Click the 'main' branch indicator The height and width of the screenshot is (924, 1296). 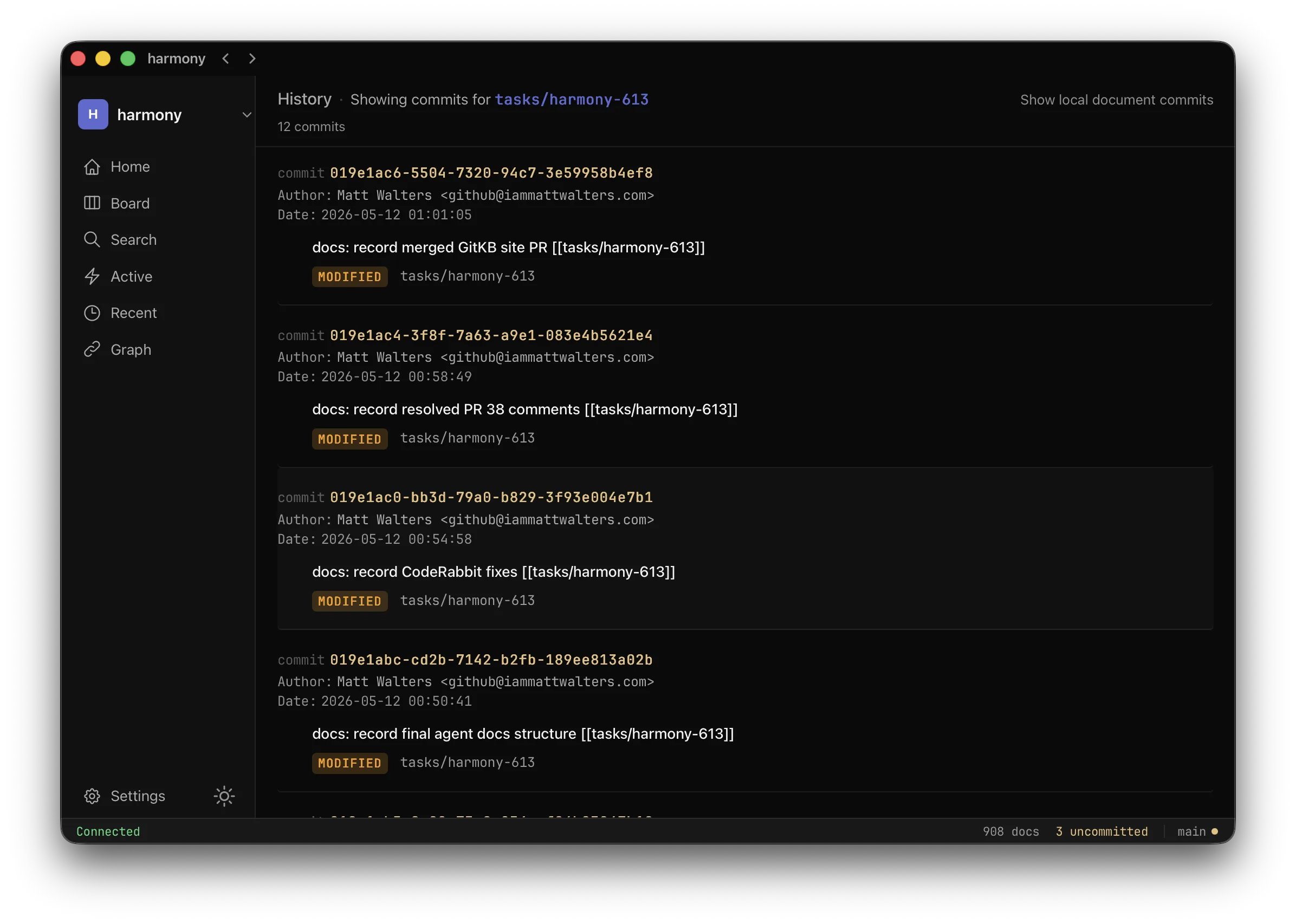coord(1191,831)
